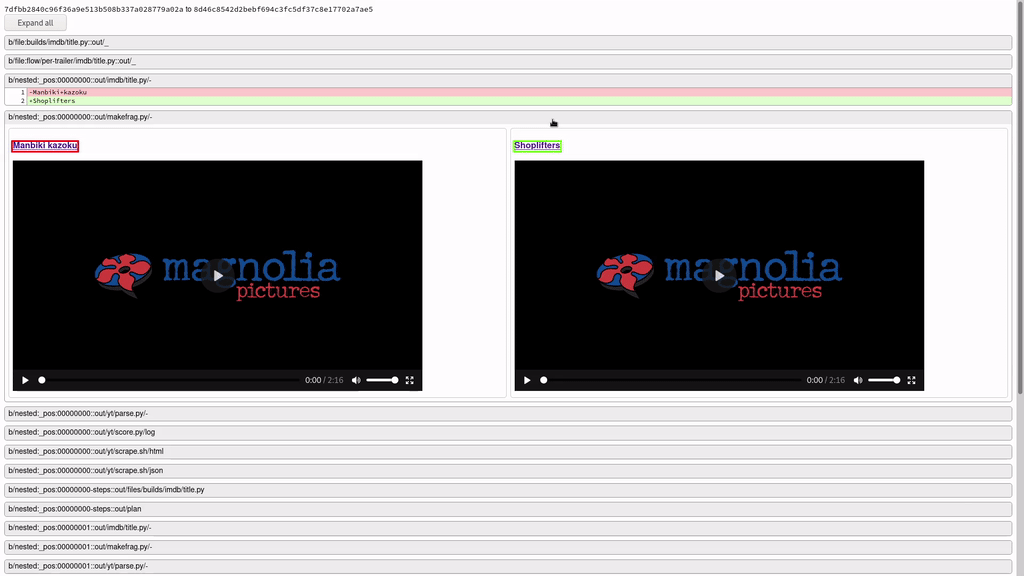Collapse the pos:00000000 out/makefrag.py/- section
This screenshot has height=576, width=1024.
(508, 117)
